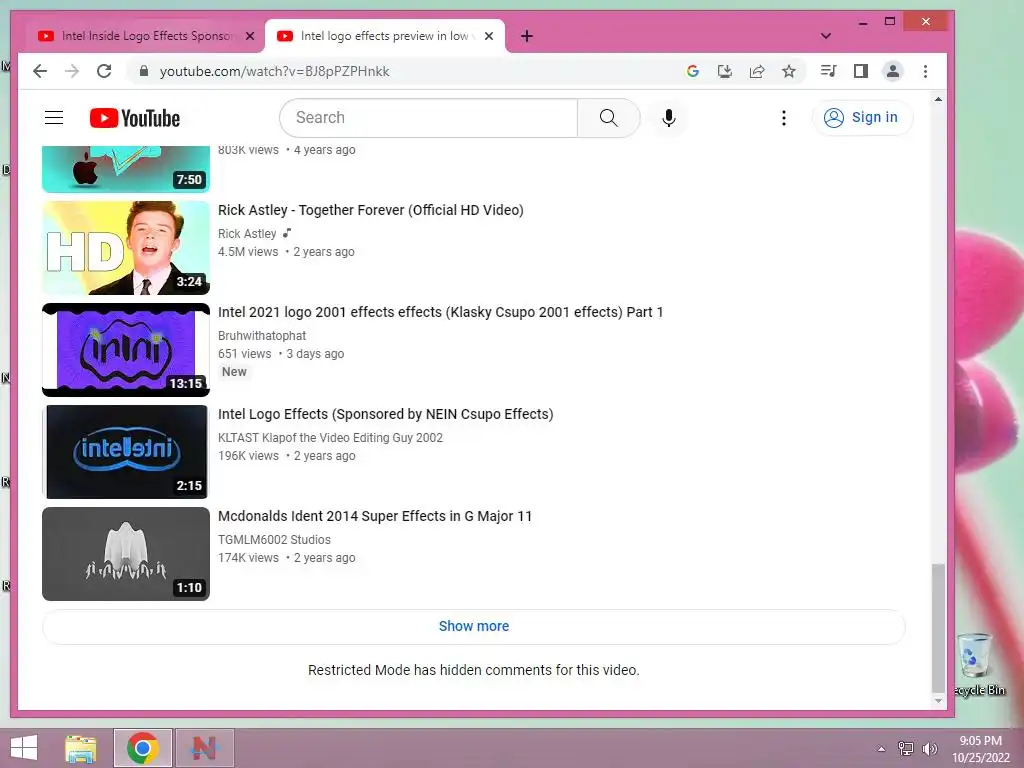1024x768 pixels.
Task: Open the Windows Start button
Action: coord(24,748)
